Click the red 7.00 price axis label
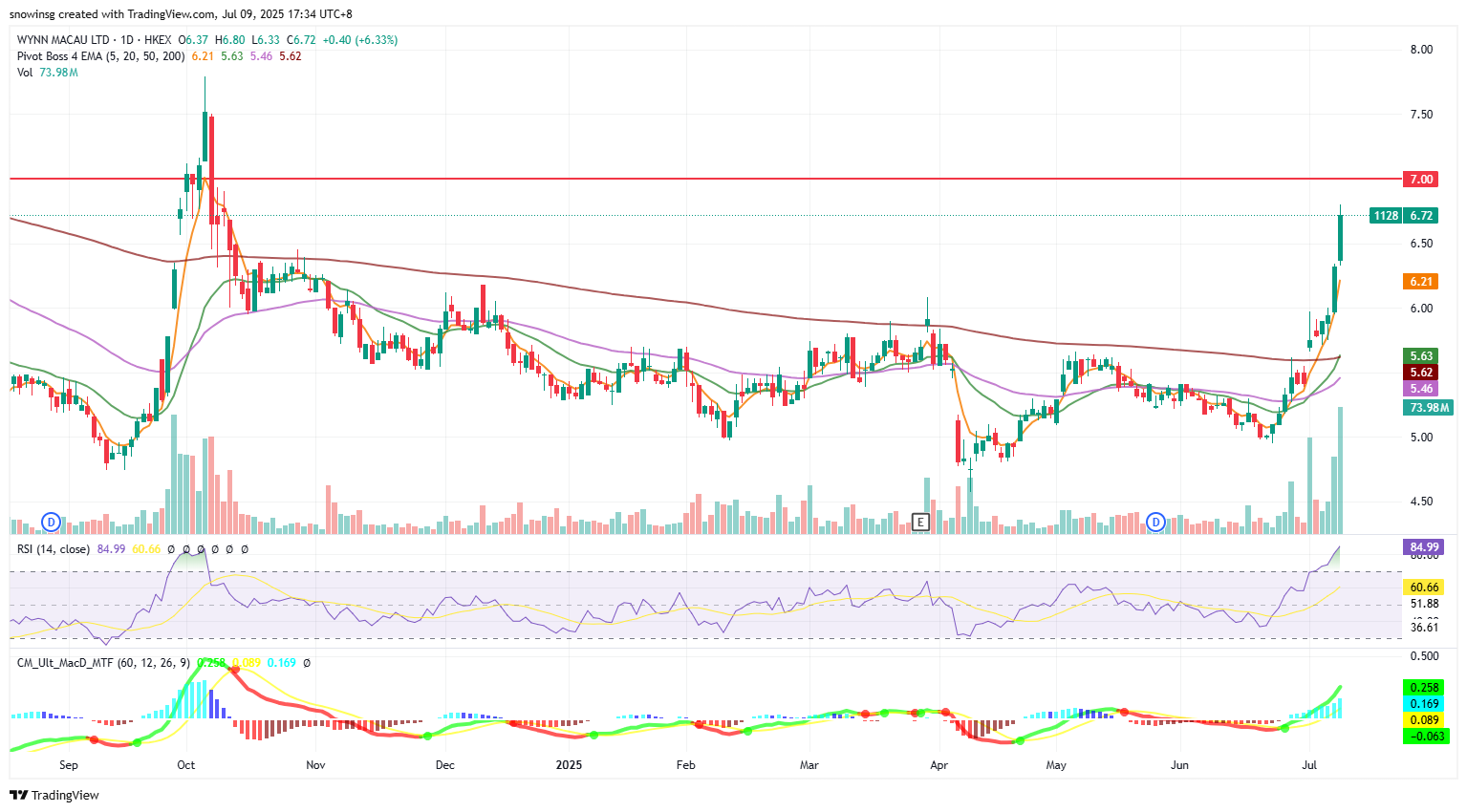1467x812 pixels. click(1419, 179)
